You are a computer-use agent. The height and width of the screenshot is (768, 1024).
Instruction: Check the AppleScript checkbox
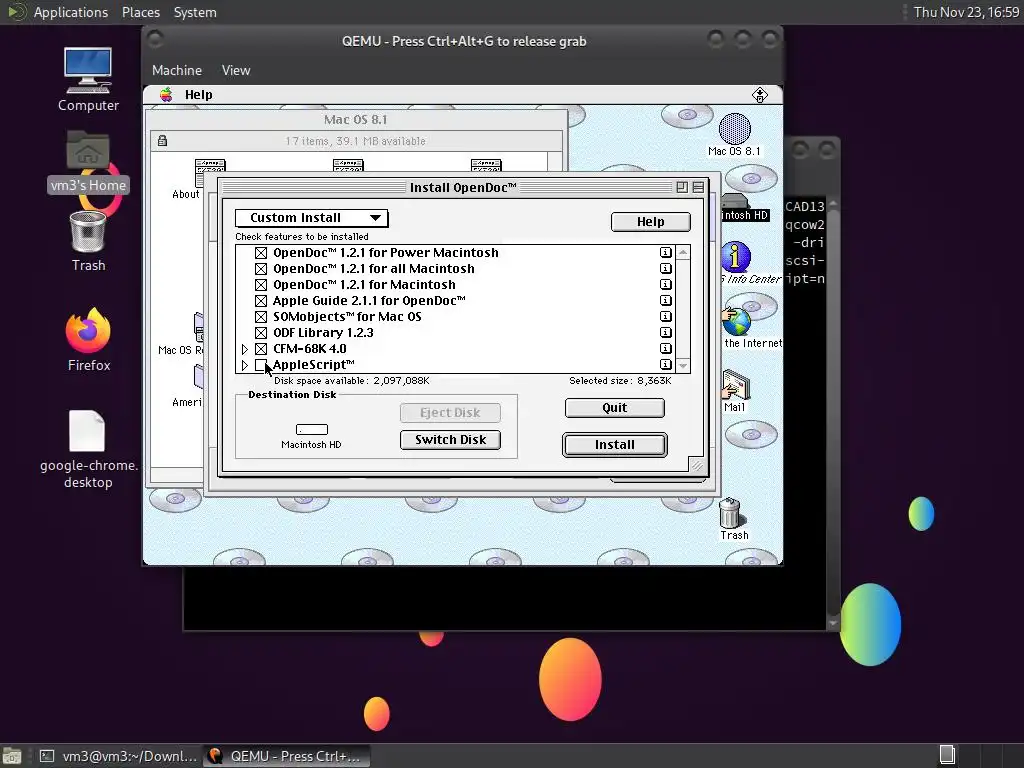[x=261, y=364]
